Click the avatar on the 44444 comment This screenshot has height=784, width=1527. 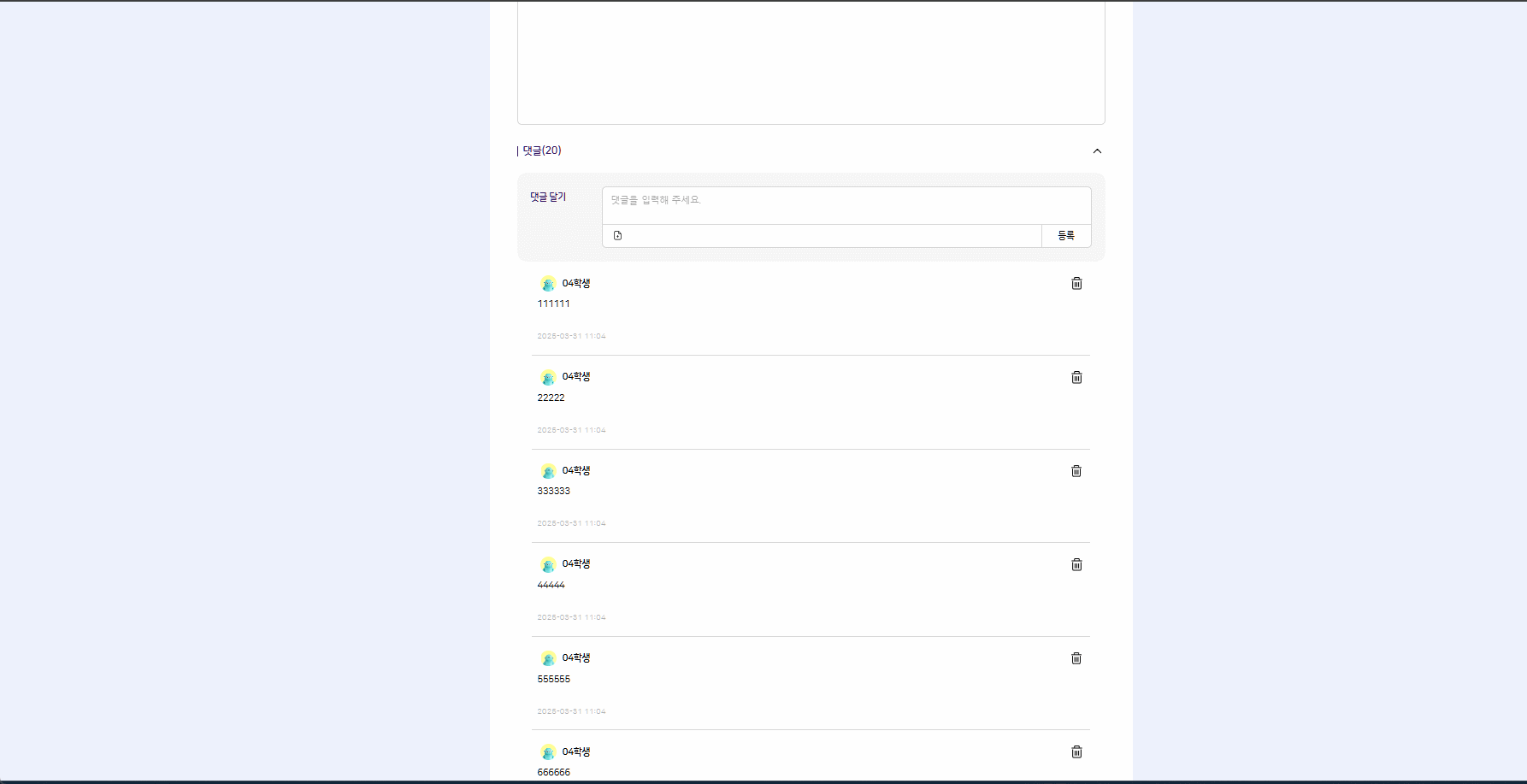(548, 565)
